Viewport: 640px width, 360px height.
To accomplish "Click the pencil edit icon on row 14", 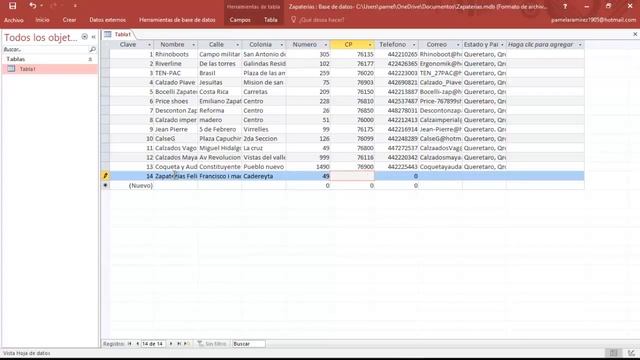I will click(x=105, y=176).
